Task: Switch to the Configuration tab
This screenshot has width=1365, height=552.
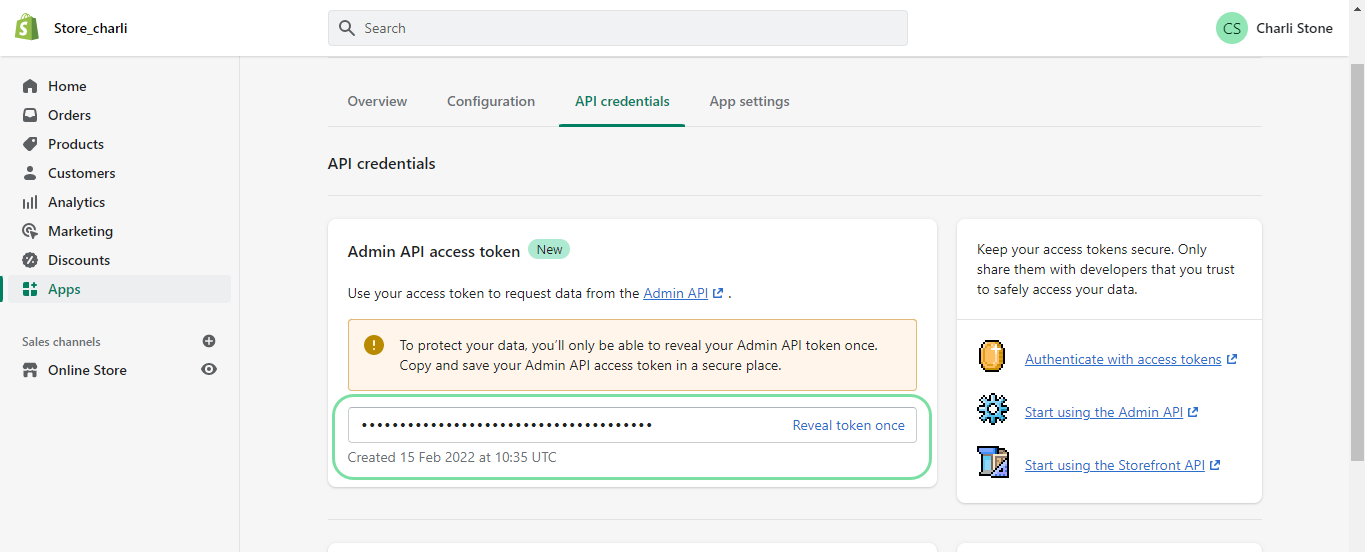Action: click(x=491, y=101)
